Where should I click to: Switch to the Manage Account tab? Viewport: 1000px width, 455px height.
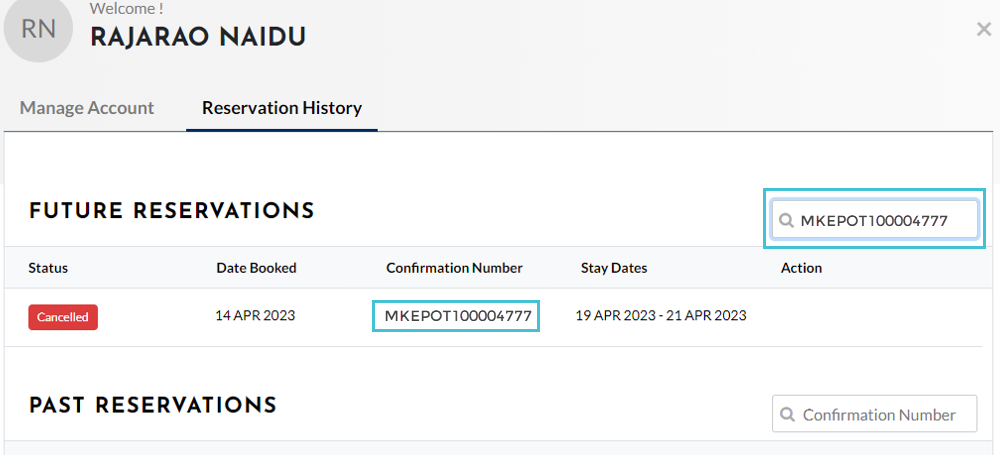click(87, 107)
